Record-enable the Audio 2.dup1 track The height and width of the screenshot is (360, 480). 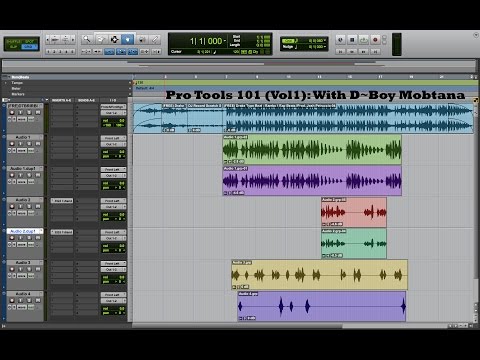click(x=12, y=238)
